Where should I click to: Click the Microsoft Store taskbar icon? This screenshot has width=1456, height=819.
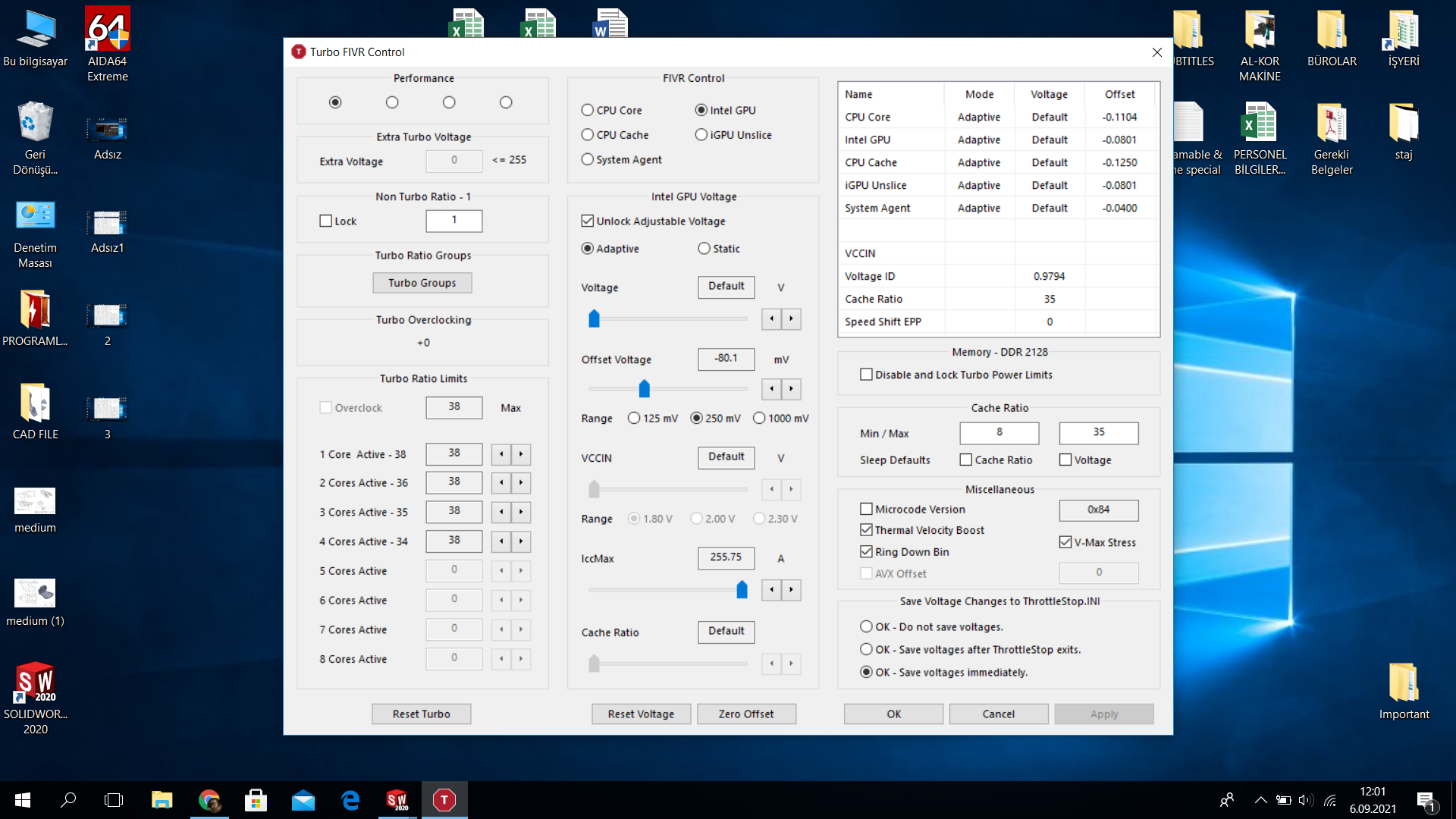point(256,800)
